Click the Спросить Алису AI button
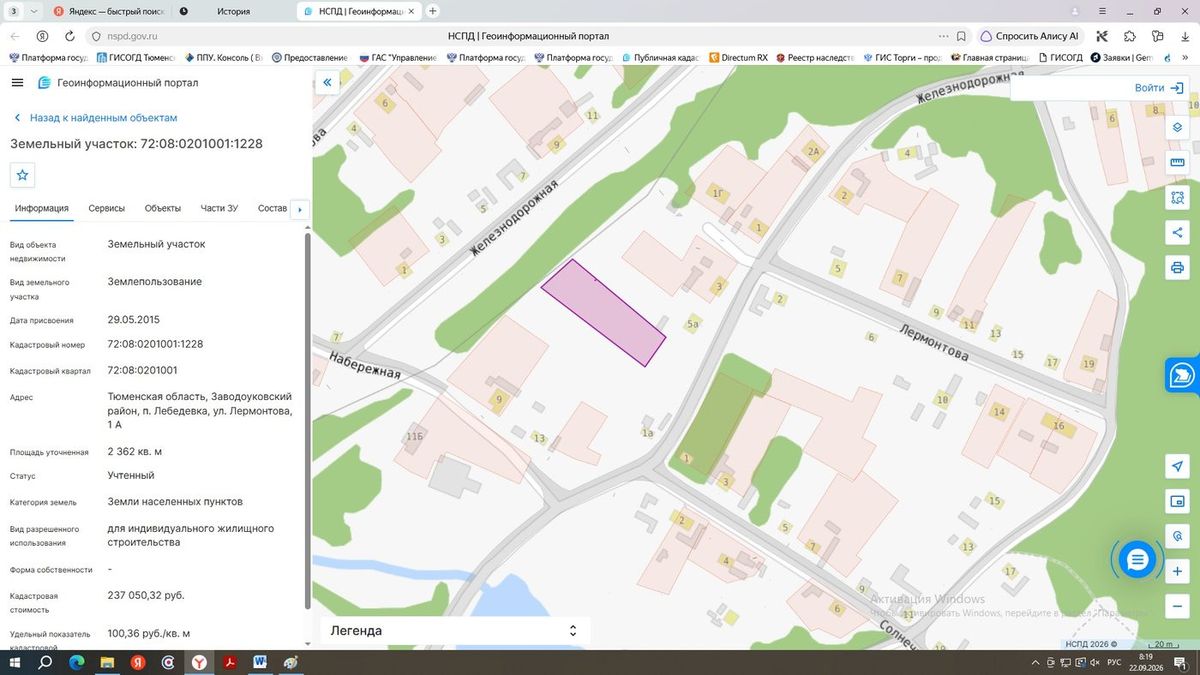Screen dimensions: 1200x675 pyautogui.click(x=1029, y=36)
